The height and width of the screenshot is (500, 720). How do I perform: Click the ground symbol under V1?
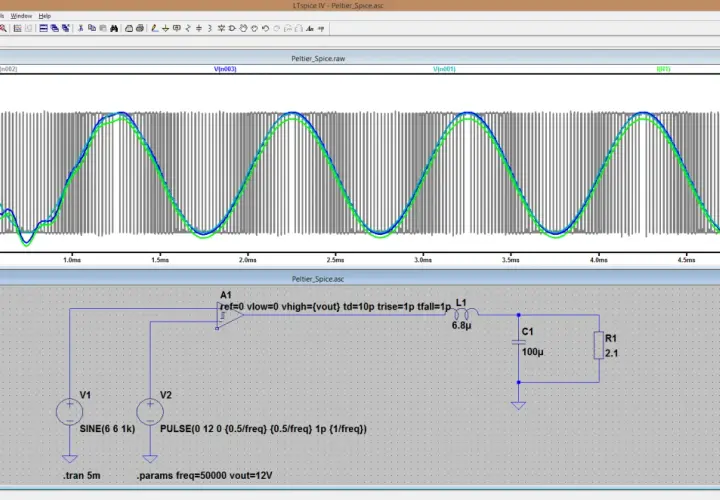click(x=69, y=459)
